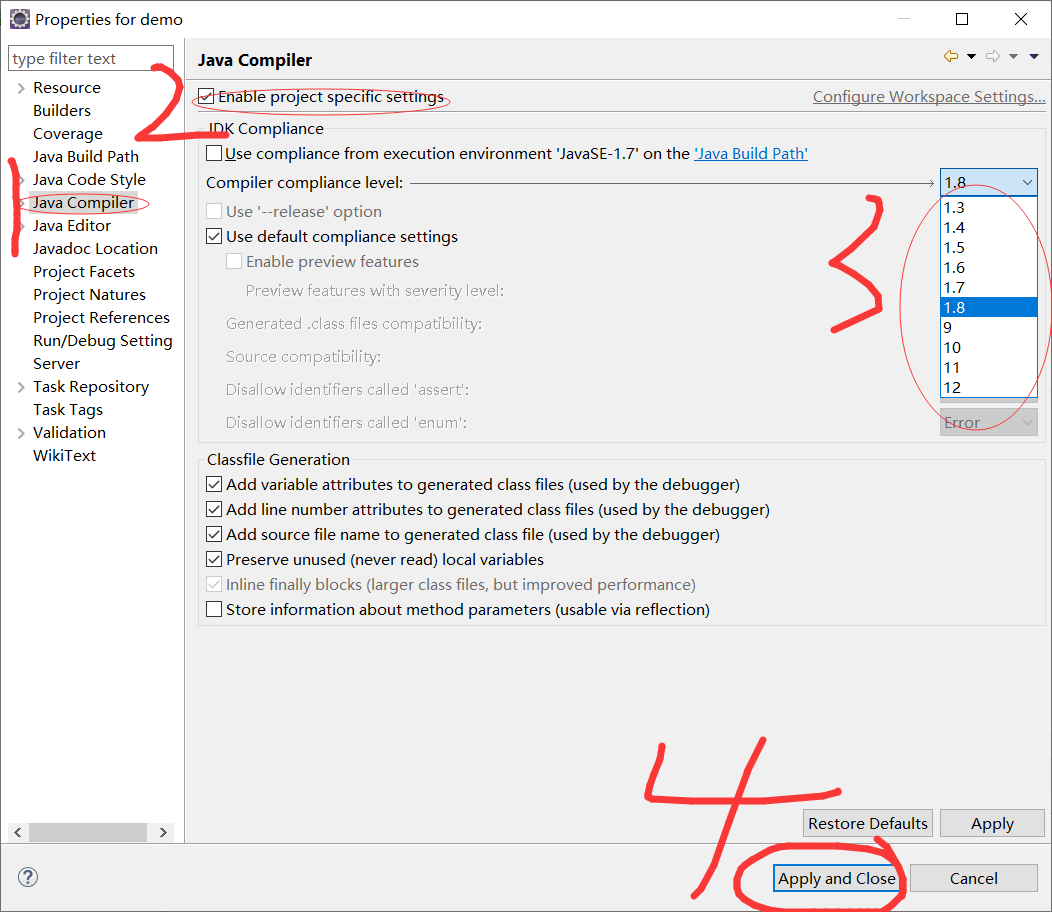The width and height of the screenshot is (1052, 912).
Task: Select 1.6 in the compliance list
Action: tap(988, 268)
